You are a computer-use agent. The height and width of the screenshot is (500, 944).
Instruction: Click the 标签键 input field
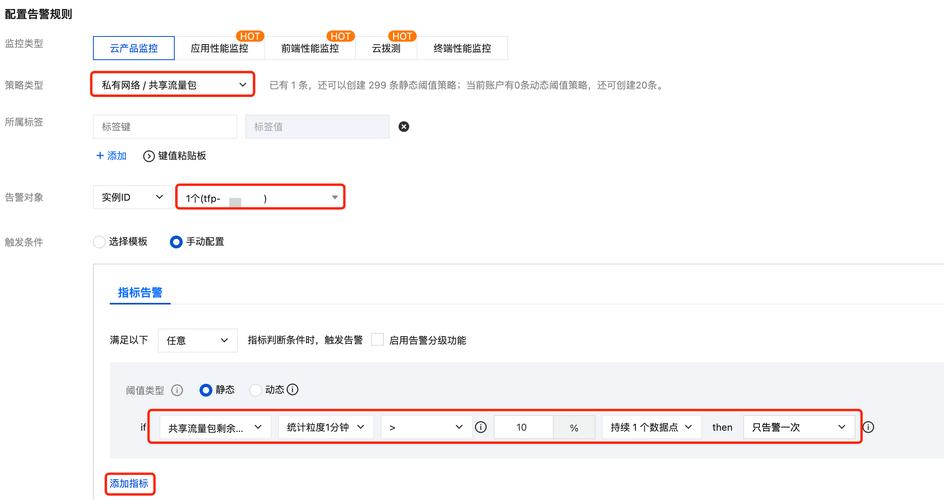(x=164, y=127)
